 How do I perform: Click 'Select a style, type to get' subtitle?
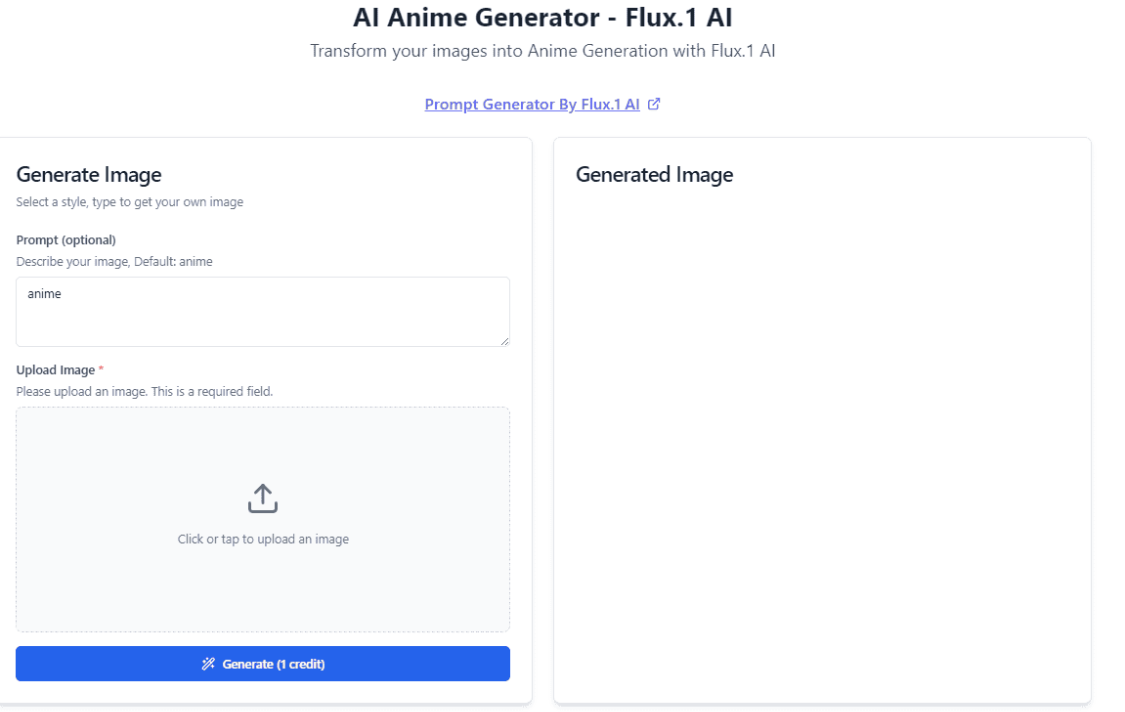(x=130, y=202)
